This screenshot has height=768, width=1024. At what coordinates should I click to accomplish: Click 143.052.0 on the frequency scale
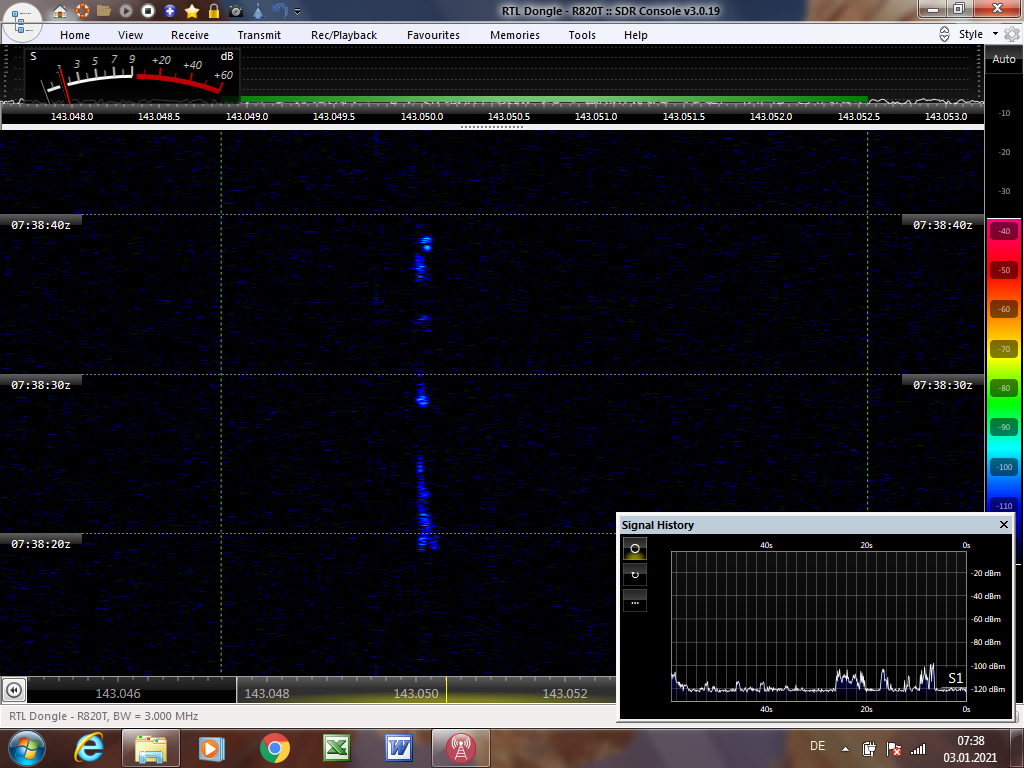771,116
